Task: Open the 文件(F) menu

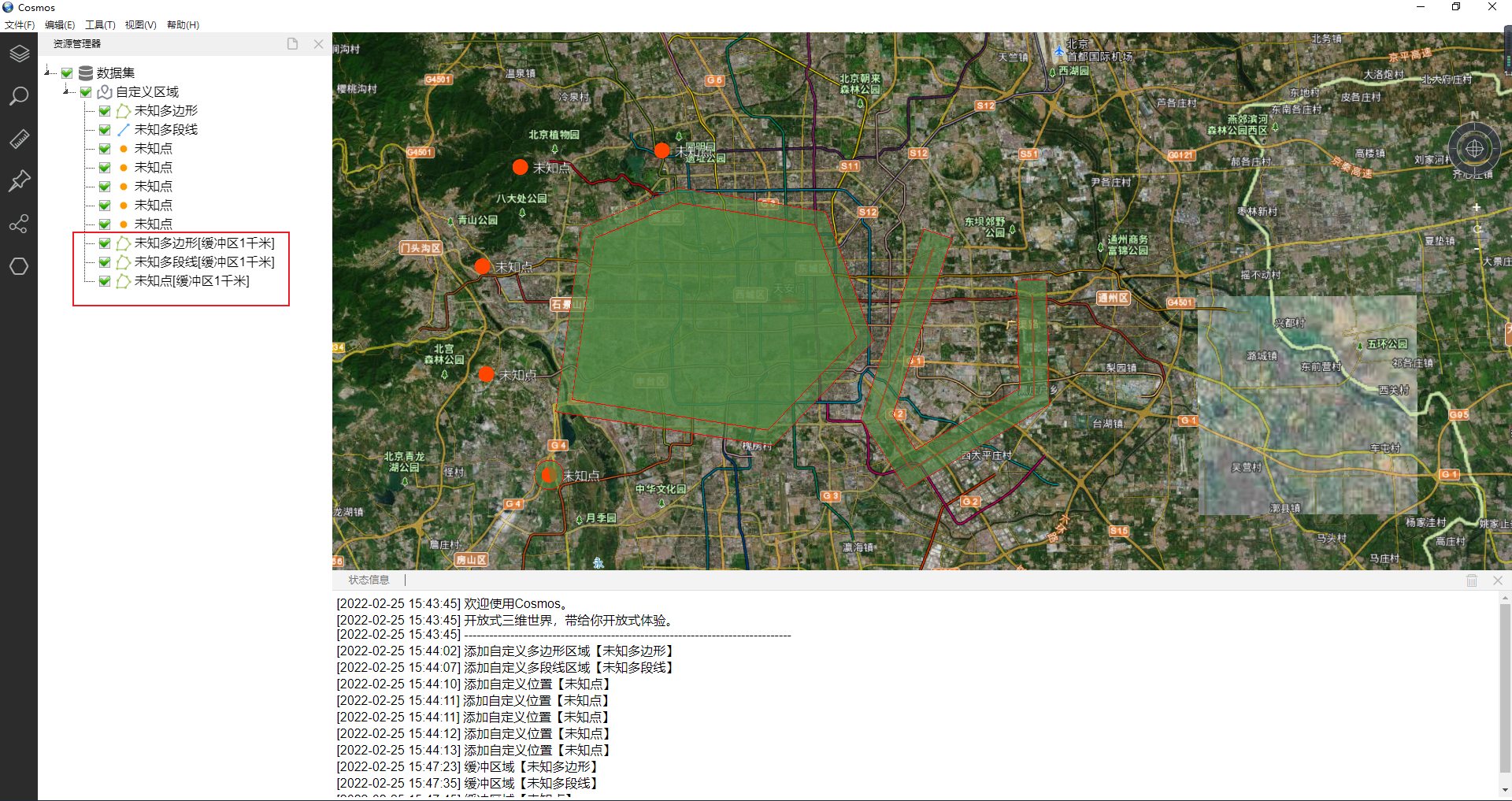Action: 20,25
